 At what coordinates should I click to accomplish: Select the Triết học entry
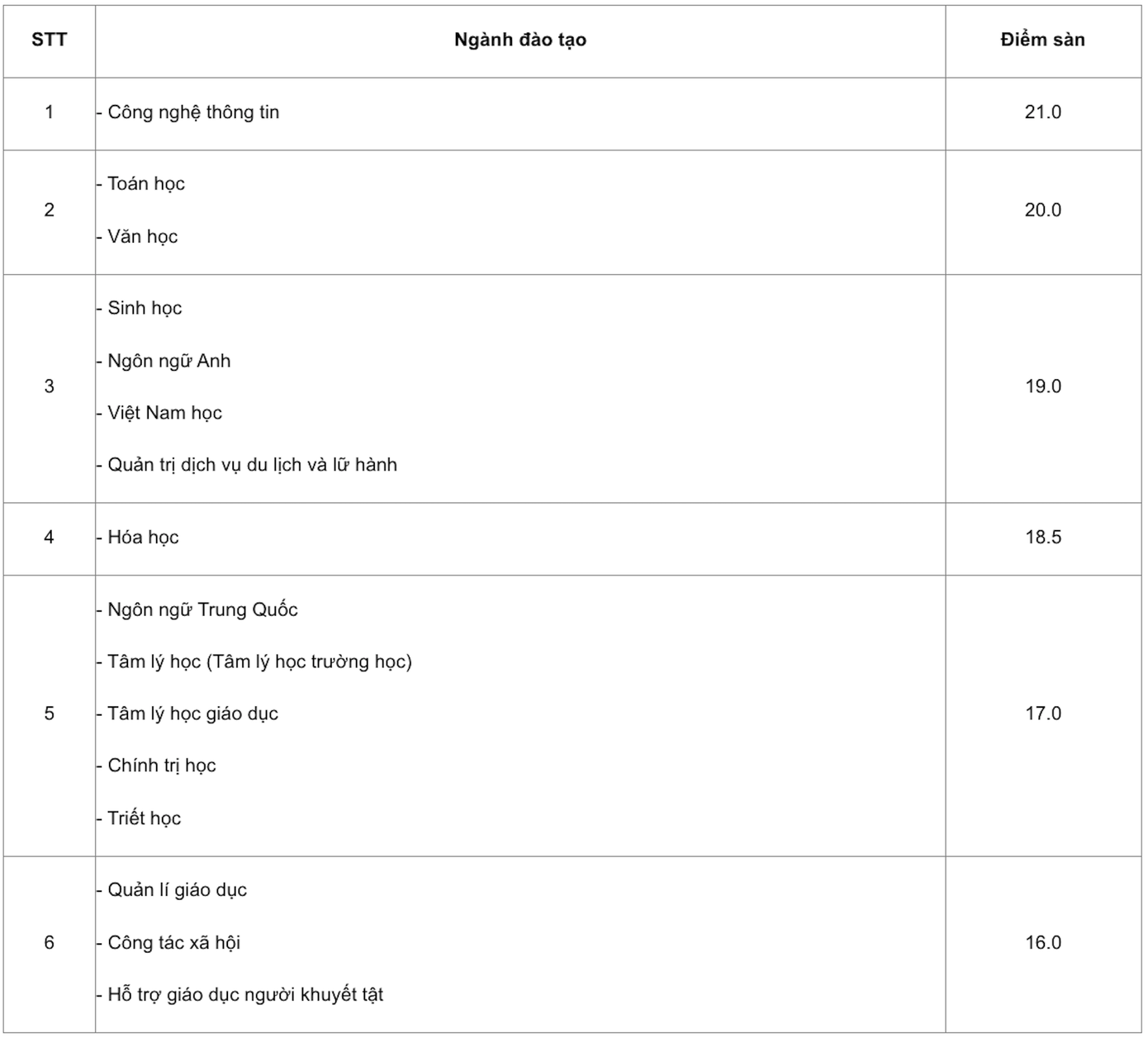(x=145, y=818)
